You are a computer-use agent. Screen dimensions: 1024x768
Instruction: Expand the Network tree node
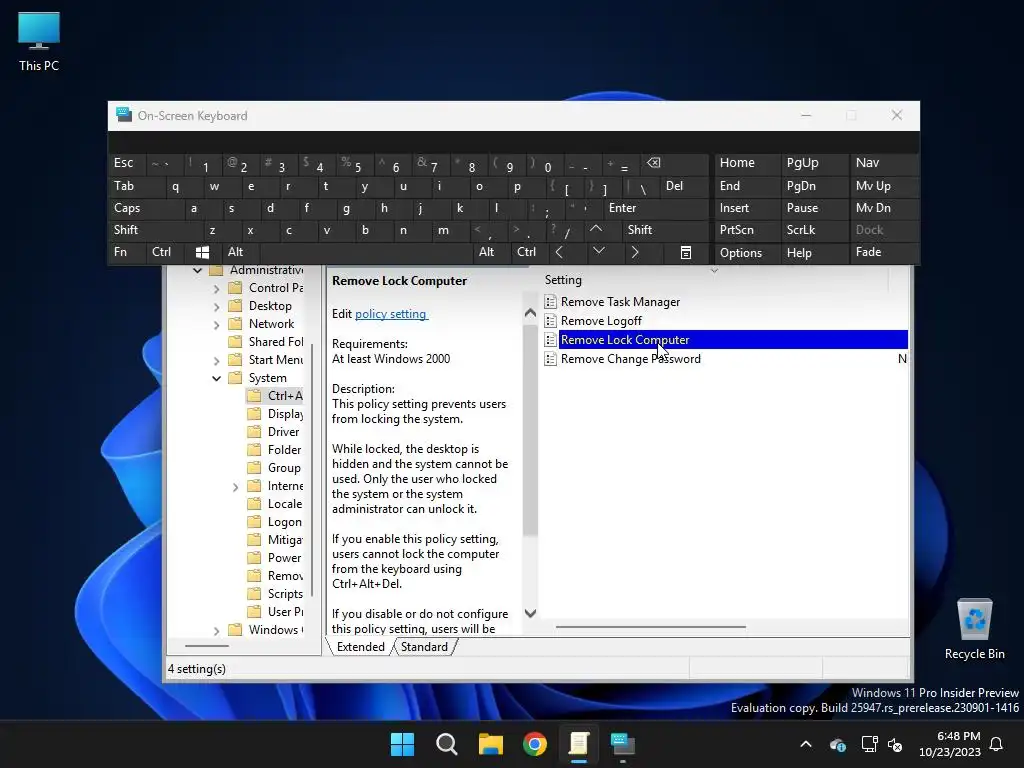click(216, 325)
